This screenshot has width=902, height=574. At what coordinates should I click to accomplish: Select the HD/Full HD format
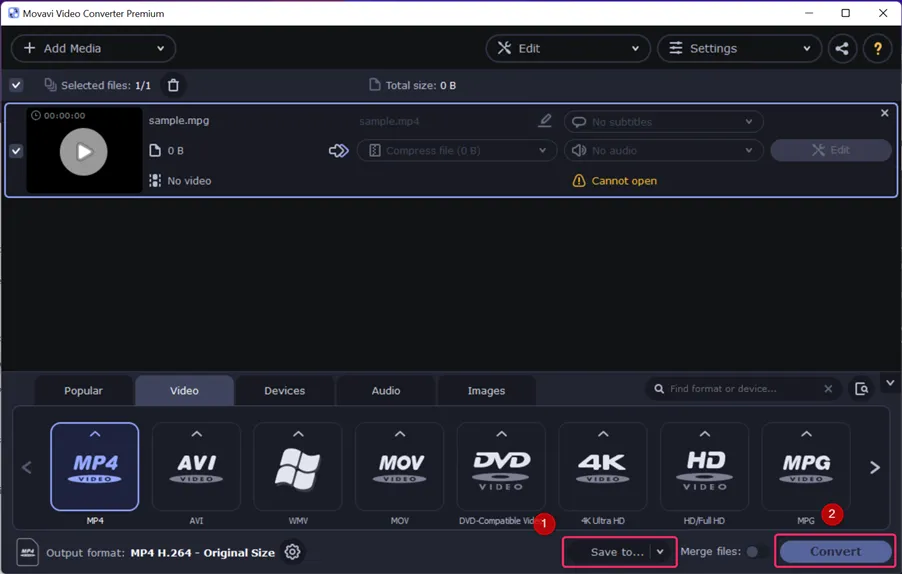(x=705, y=466)
